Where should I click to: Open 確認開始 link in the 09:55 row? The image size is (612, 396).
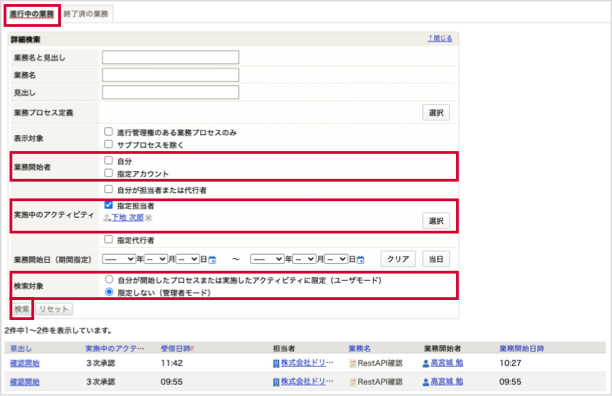pyautogui.click(x=25, y=382)
